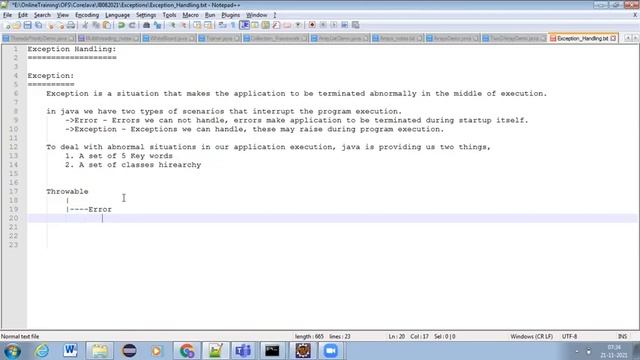Viewport: 640px width, 360px height.
Task: Save the document using the Save icon
Action: click(27, 25)
